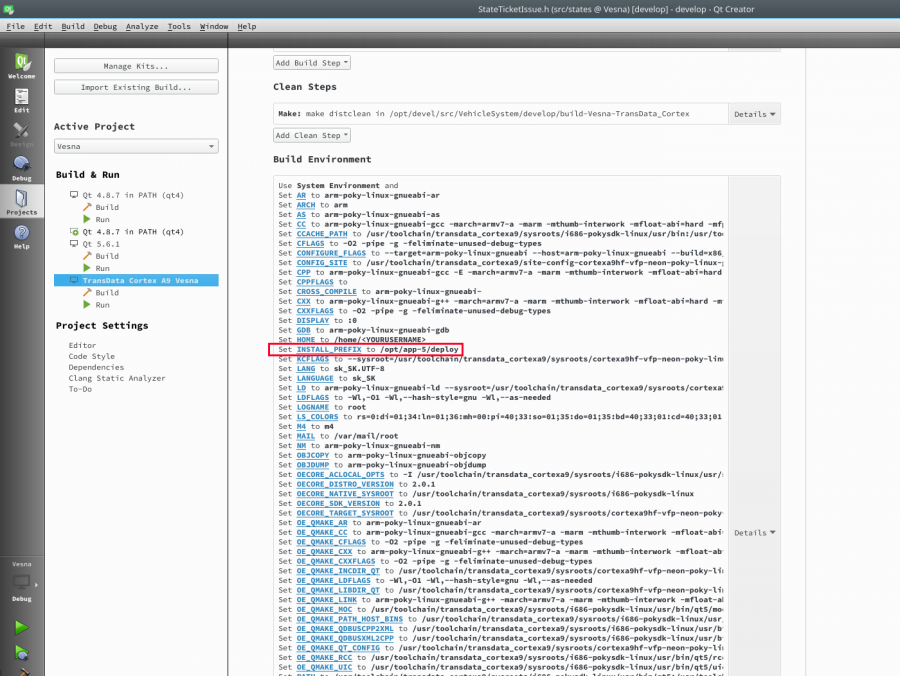Switch to Edit mode in the sidebar

(22, 97)
